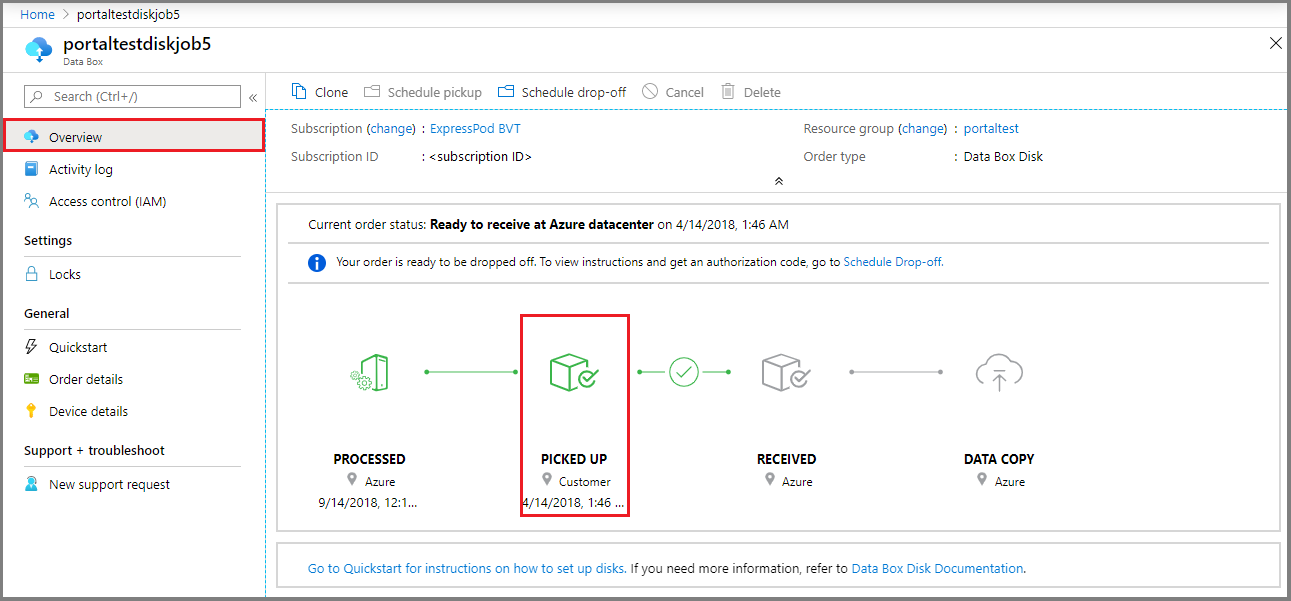1291x601 pixels.
Task: Click the Data Copy cloud upload icon
Action: (999, 372)
